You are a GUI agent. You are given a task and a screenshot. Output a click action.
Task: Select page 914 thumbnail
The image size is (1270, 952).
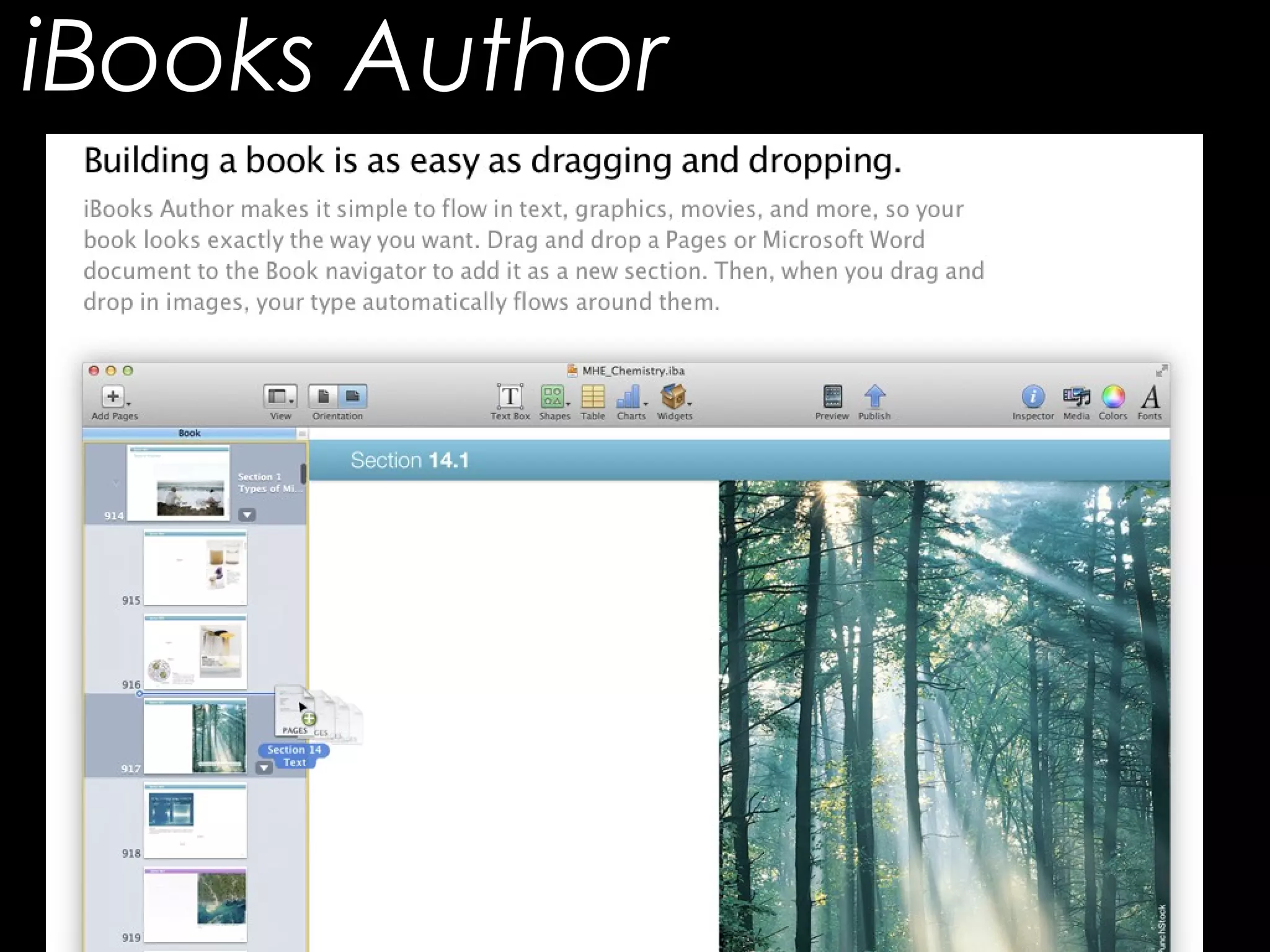(178, 483)
